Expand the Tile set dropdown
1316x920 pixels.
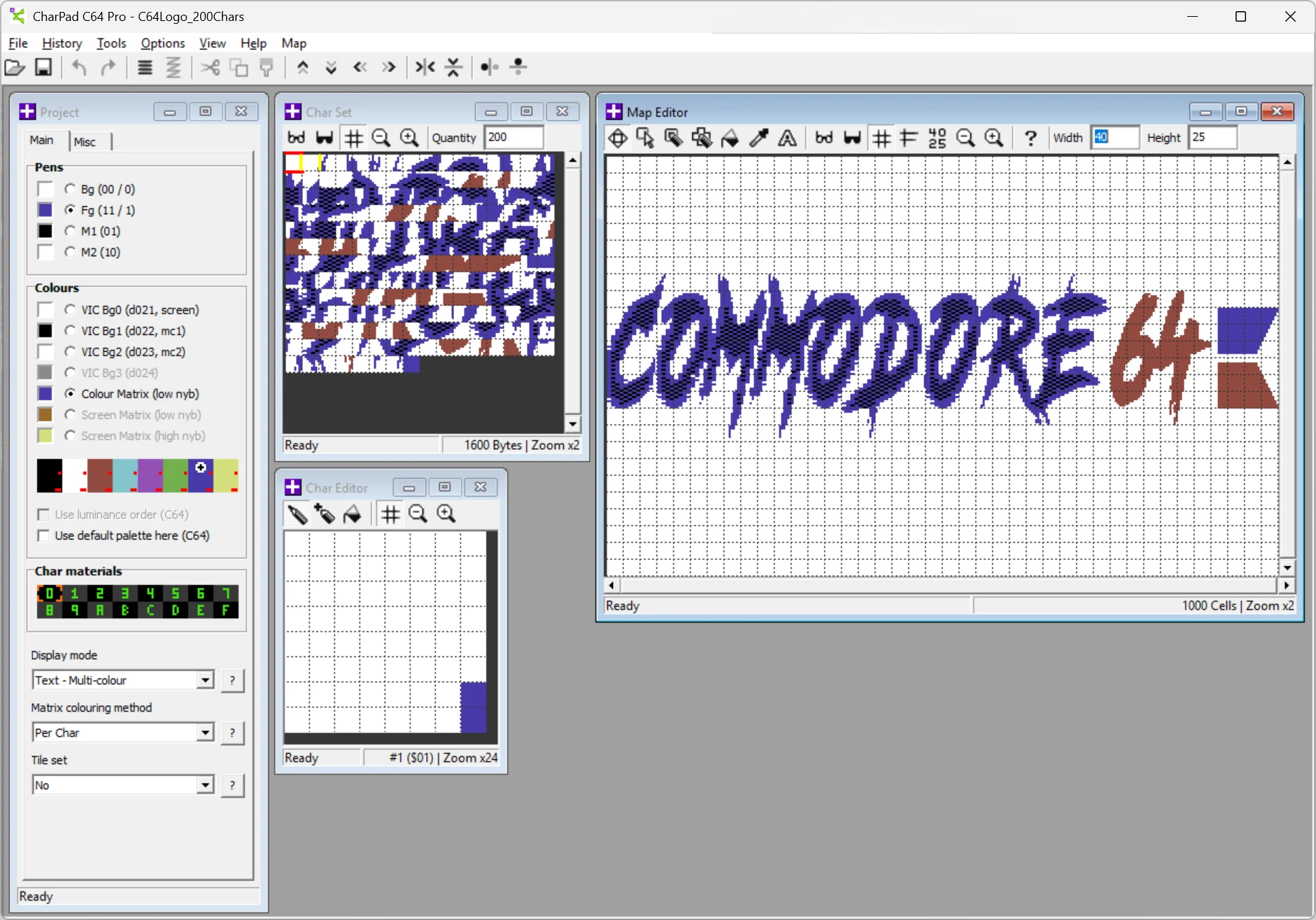tap(204, 785)
